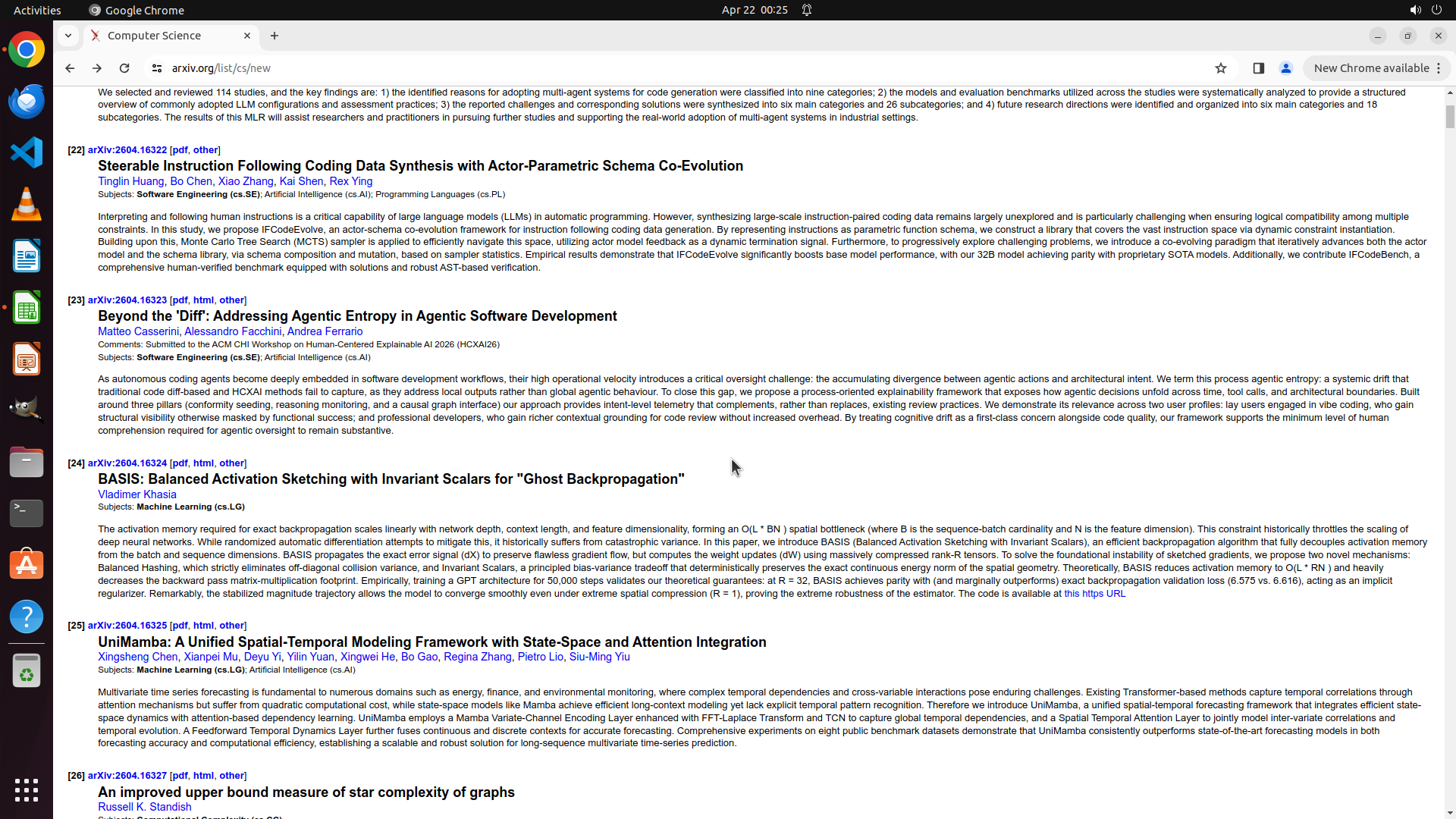Launch Thunderbird mail from dock
Image resolution: width=1456 pixels, height=819 pixels.
coord(27,101)
